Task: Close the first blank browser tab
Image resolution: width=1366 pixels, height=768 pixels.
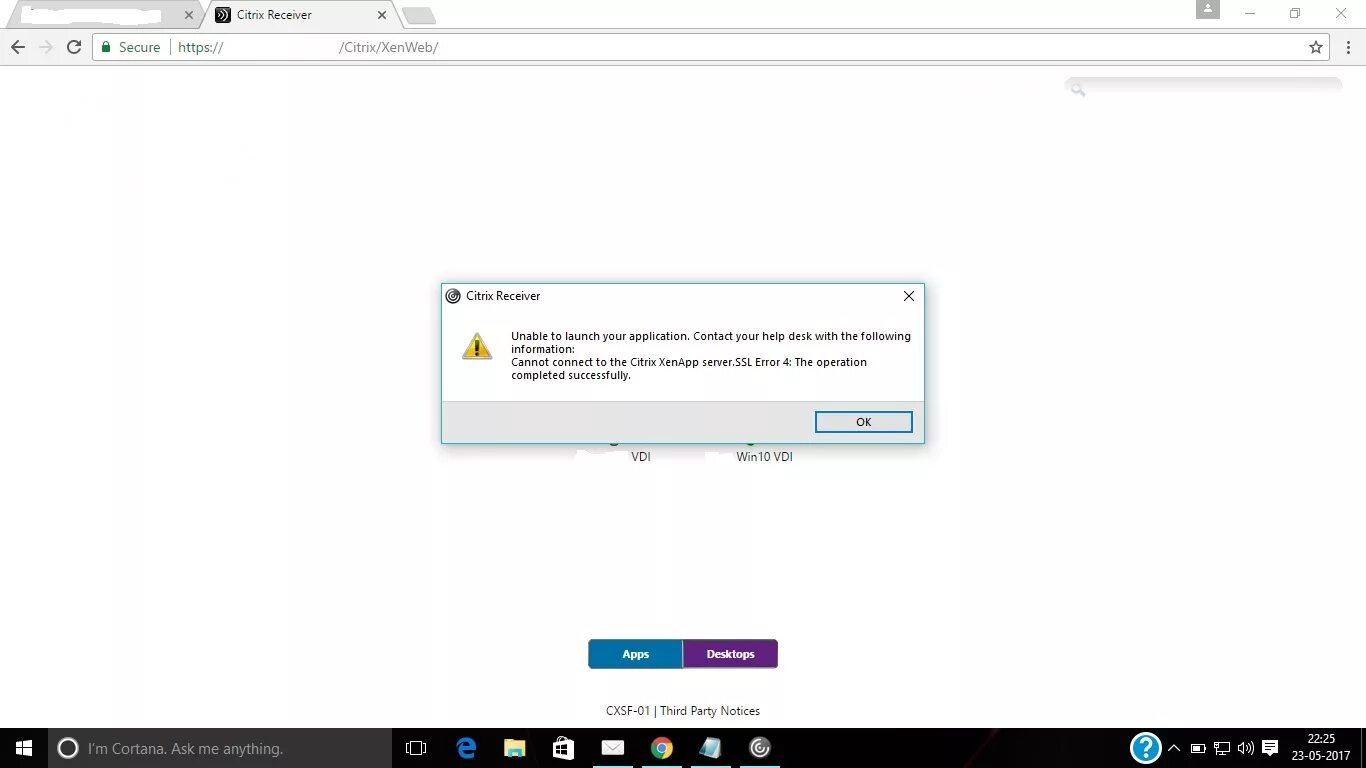Action: point(188,15)
